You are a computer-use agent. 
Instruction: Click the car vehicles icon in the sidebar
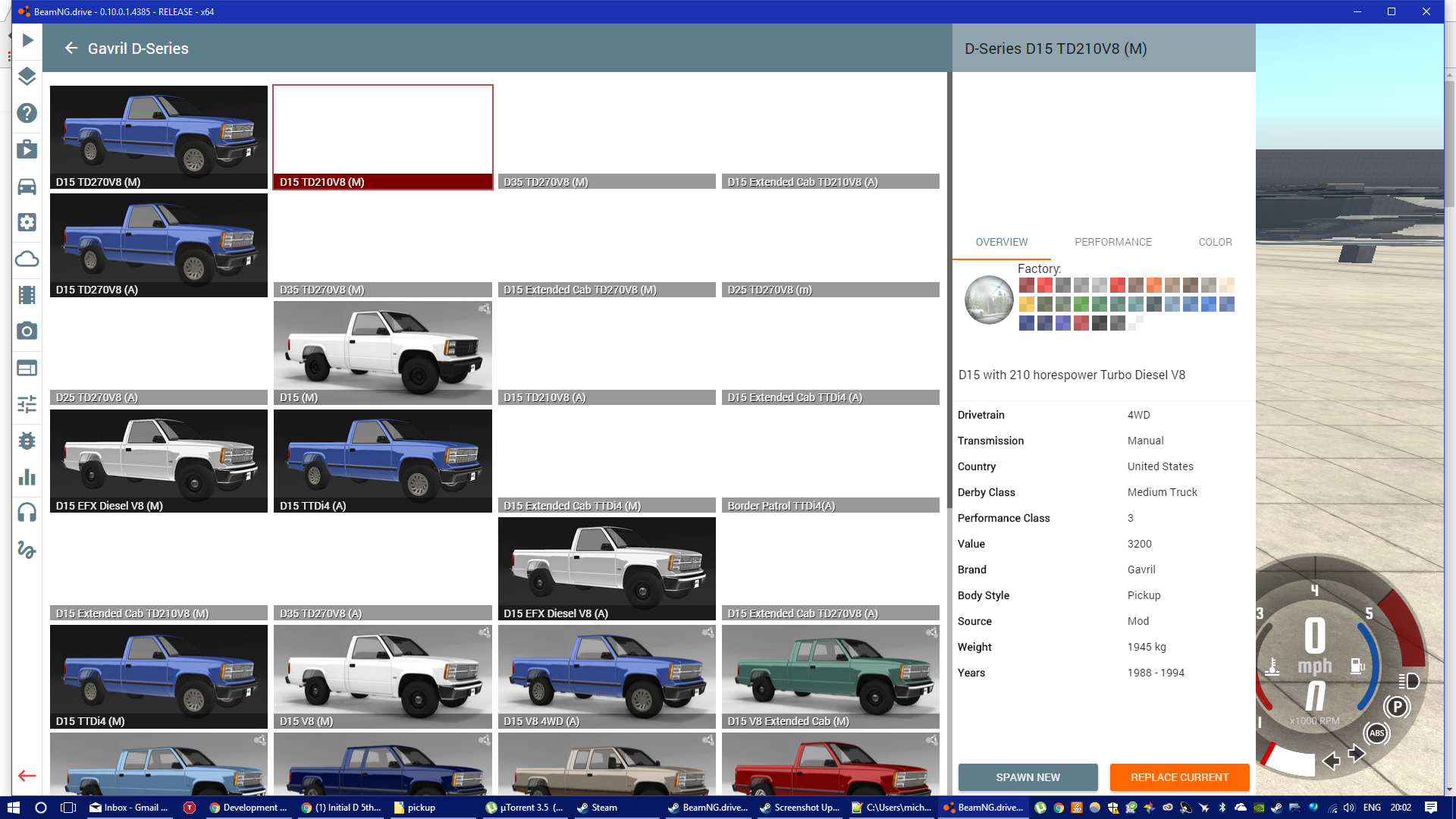(x=27, y=187)
